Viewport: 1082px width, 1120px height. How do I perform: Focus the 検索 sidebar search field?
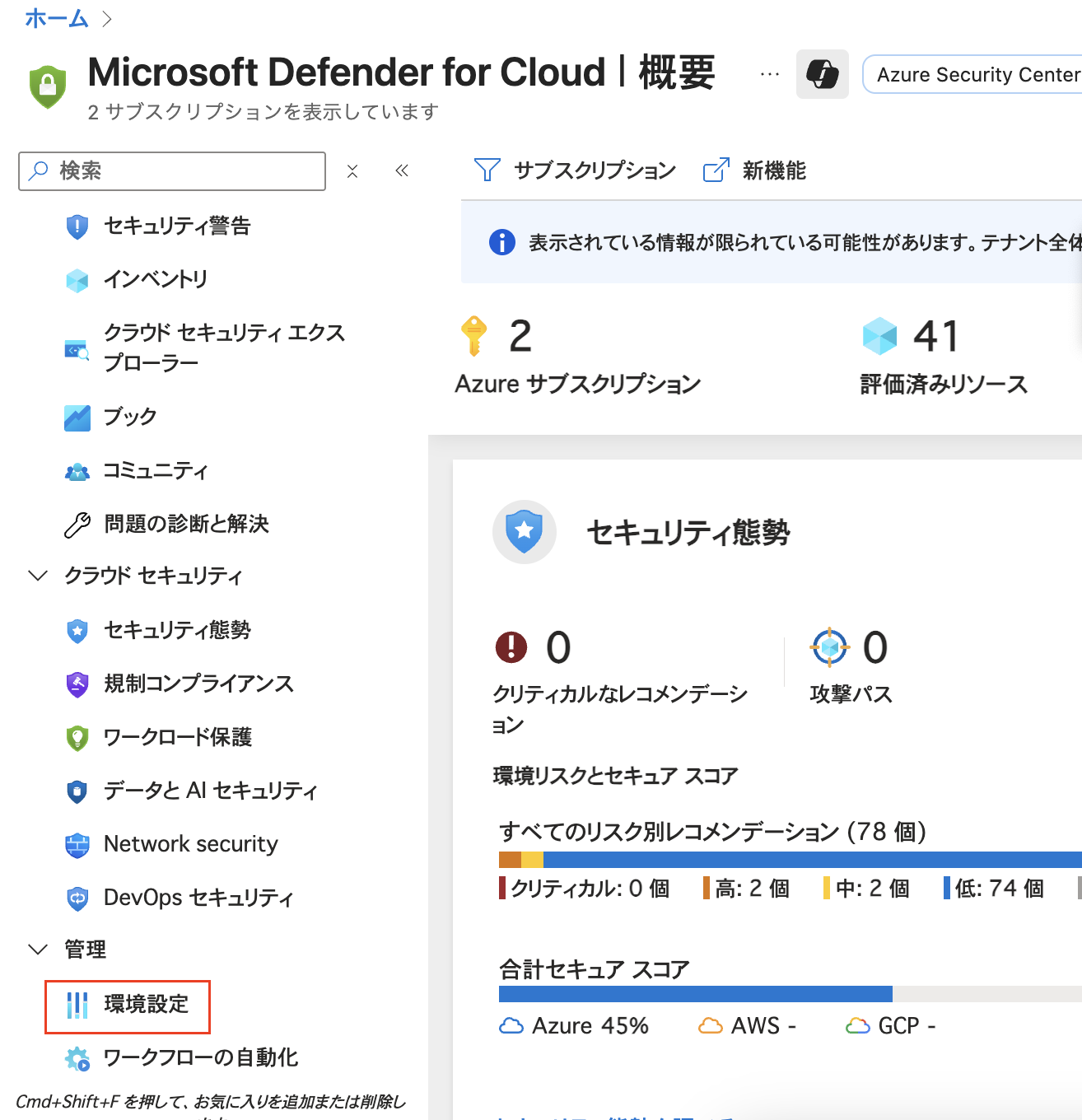click(172, 171)
